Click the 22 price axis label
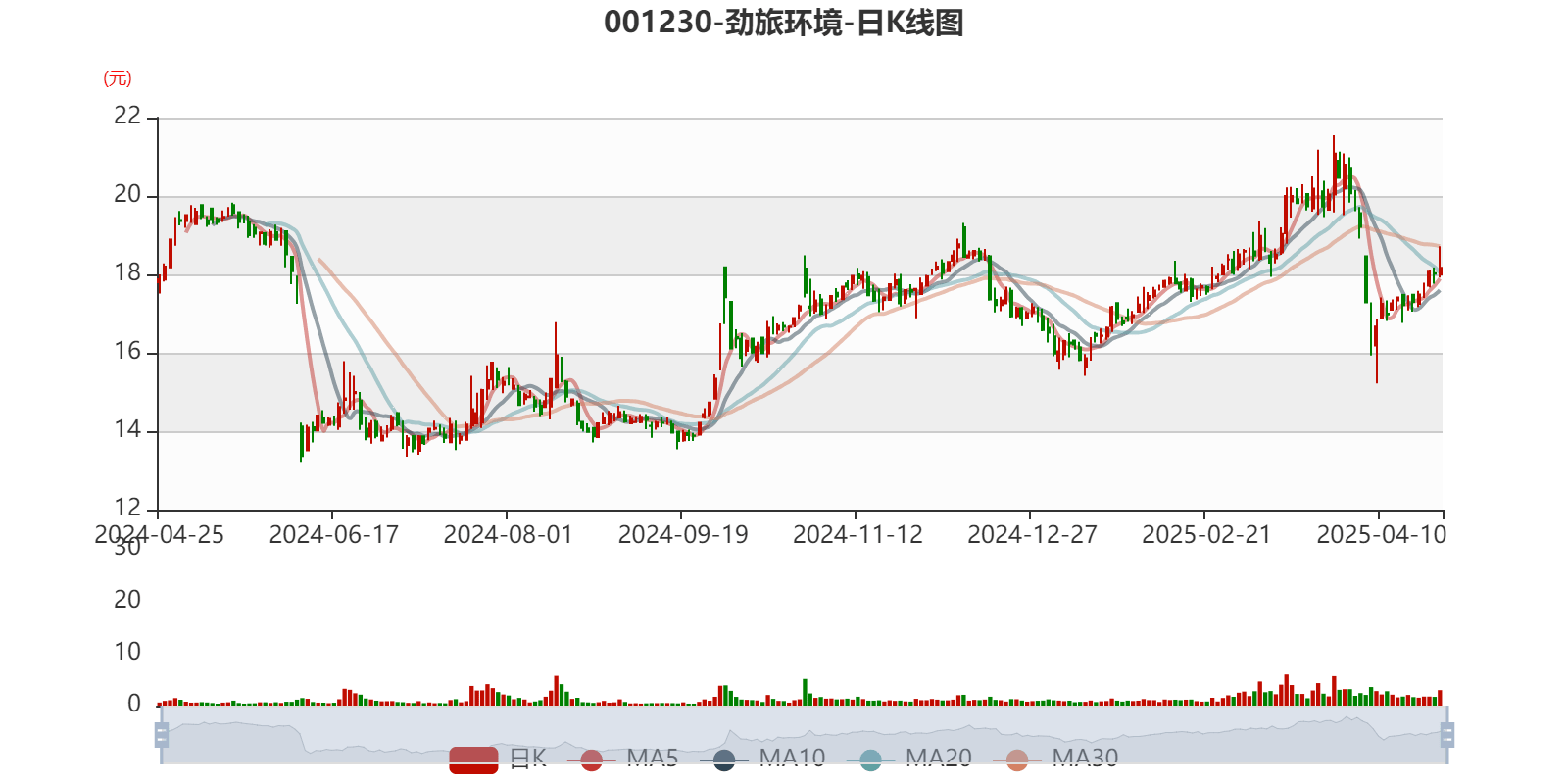The image size is (1568, 784). point(127,116)
